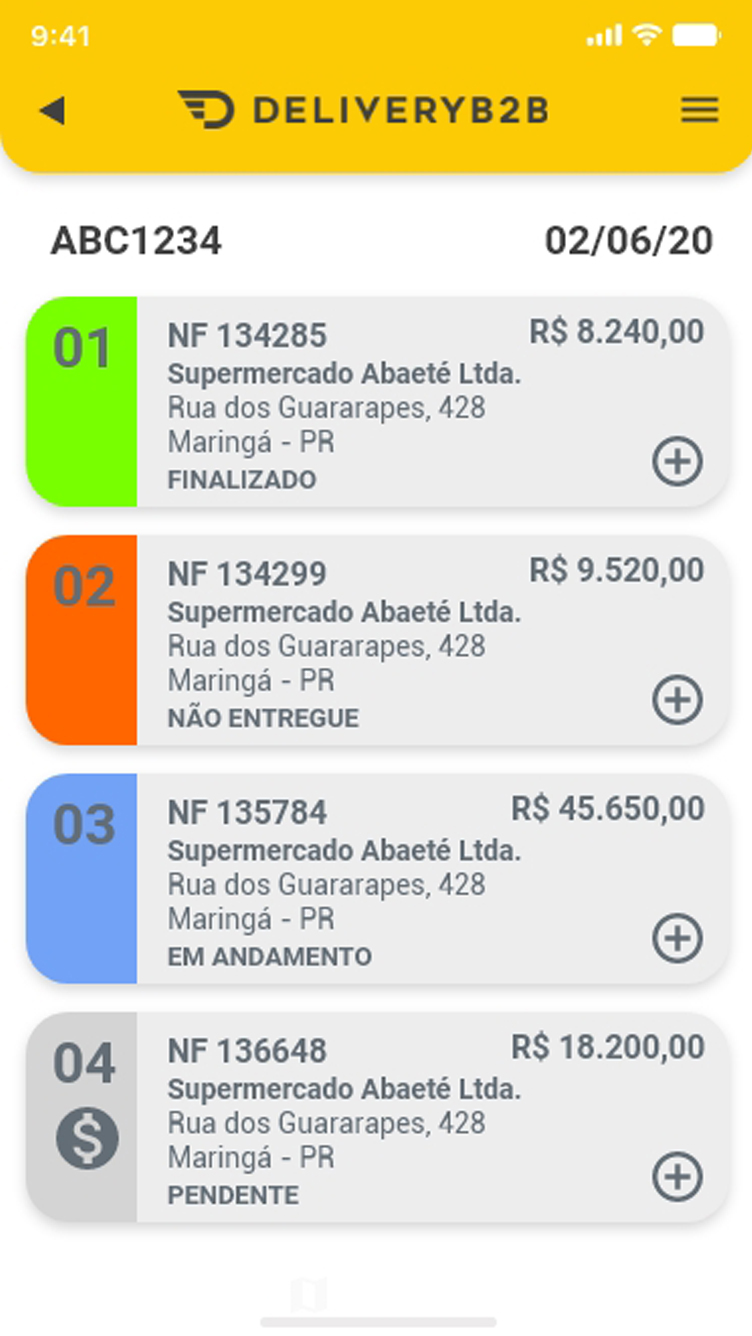Open the NF 134285 delivery card
The image size is (752, 1336).
tap(377, 401)
